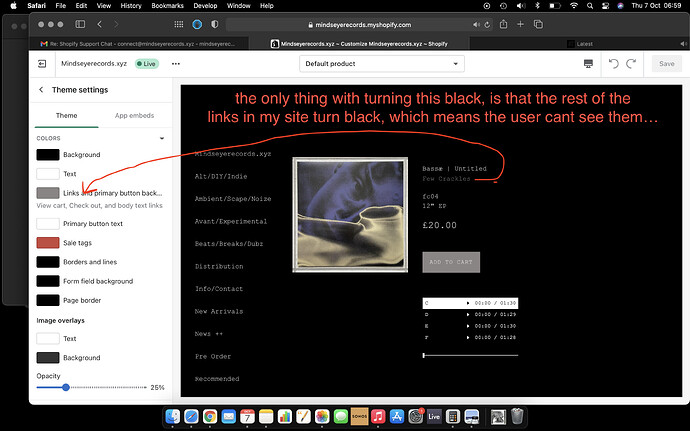690x431 pixels.
Task: Open App Store in the Dock
Action: 397,416
